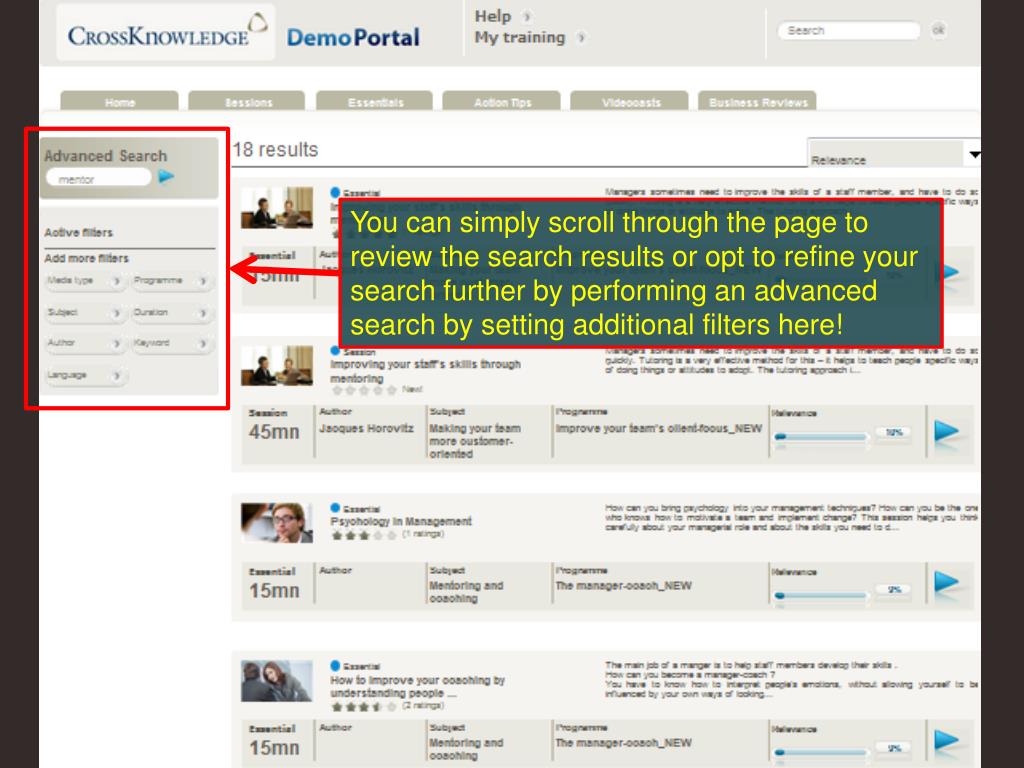Select the Business Reviews tab
This screenshot has width=1024, height=768.
(x=758, y=102)
